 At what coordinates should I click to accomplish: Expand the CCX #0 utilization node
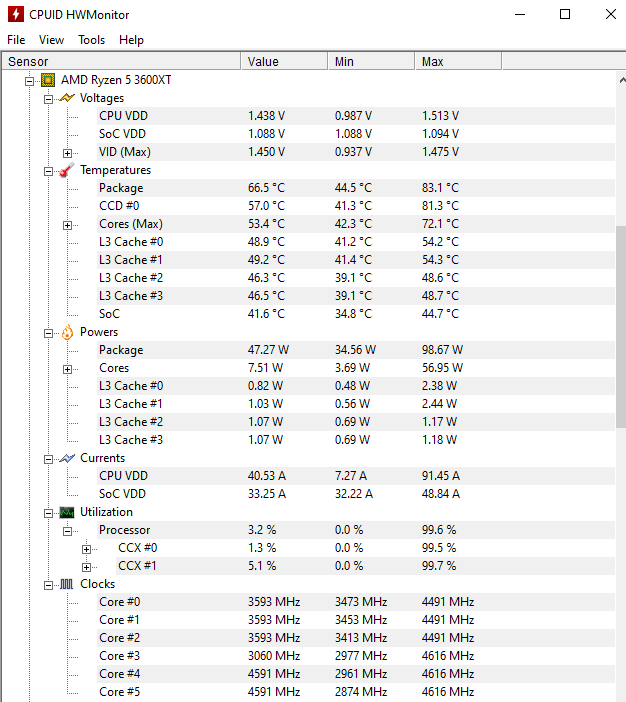[x=86, y=549]
